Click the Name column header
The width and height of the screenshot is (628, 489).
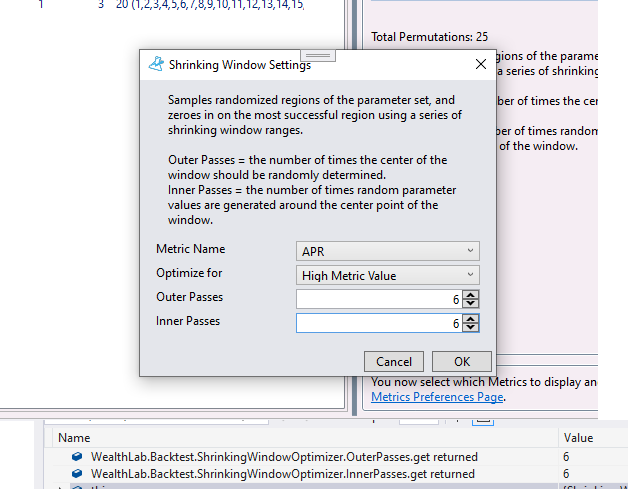click(x=74, y=437)
